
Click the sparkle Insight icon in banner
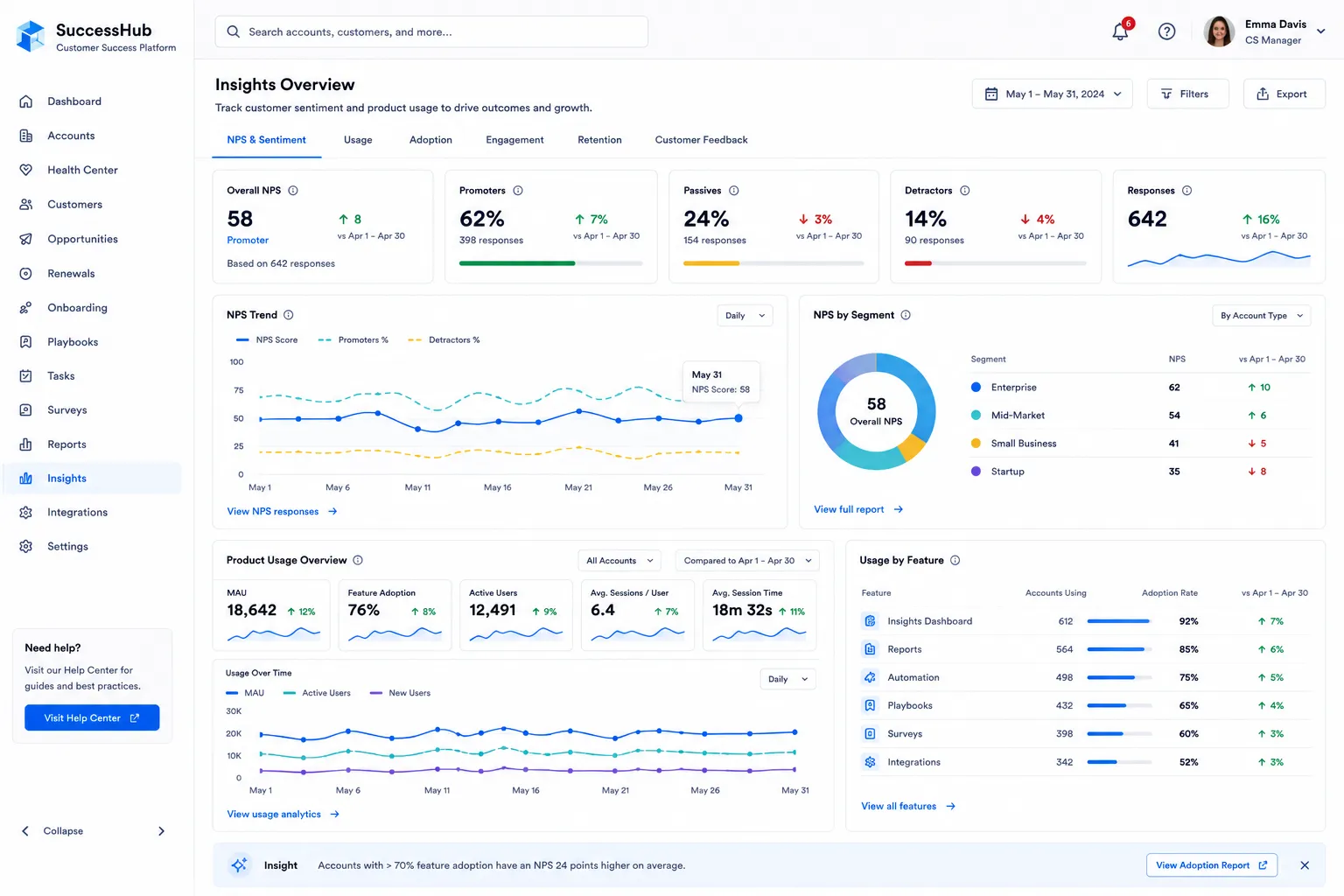tap(239, 865)
